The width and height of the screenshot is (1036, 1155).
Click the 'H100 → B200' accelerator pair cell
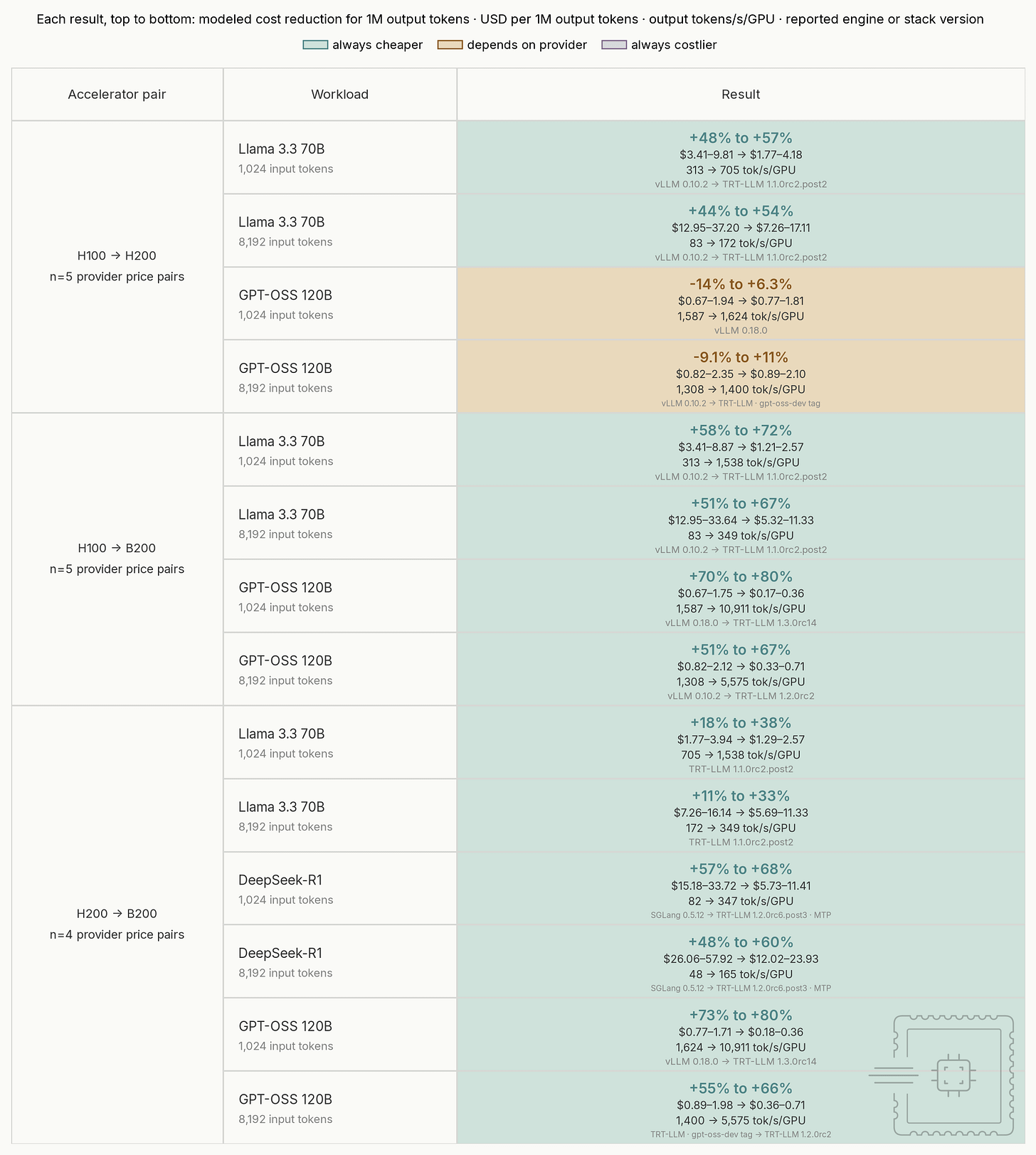pyautogui.click(x=117, y=559)
